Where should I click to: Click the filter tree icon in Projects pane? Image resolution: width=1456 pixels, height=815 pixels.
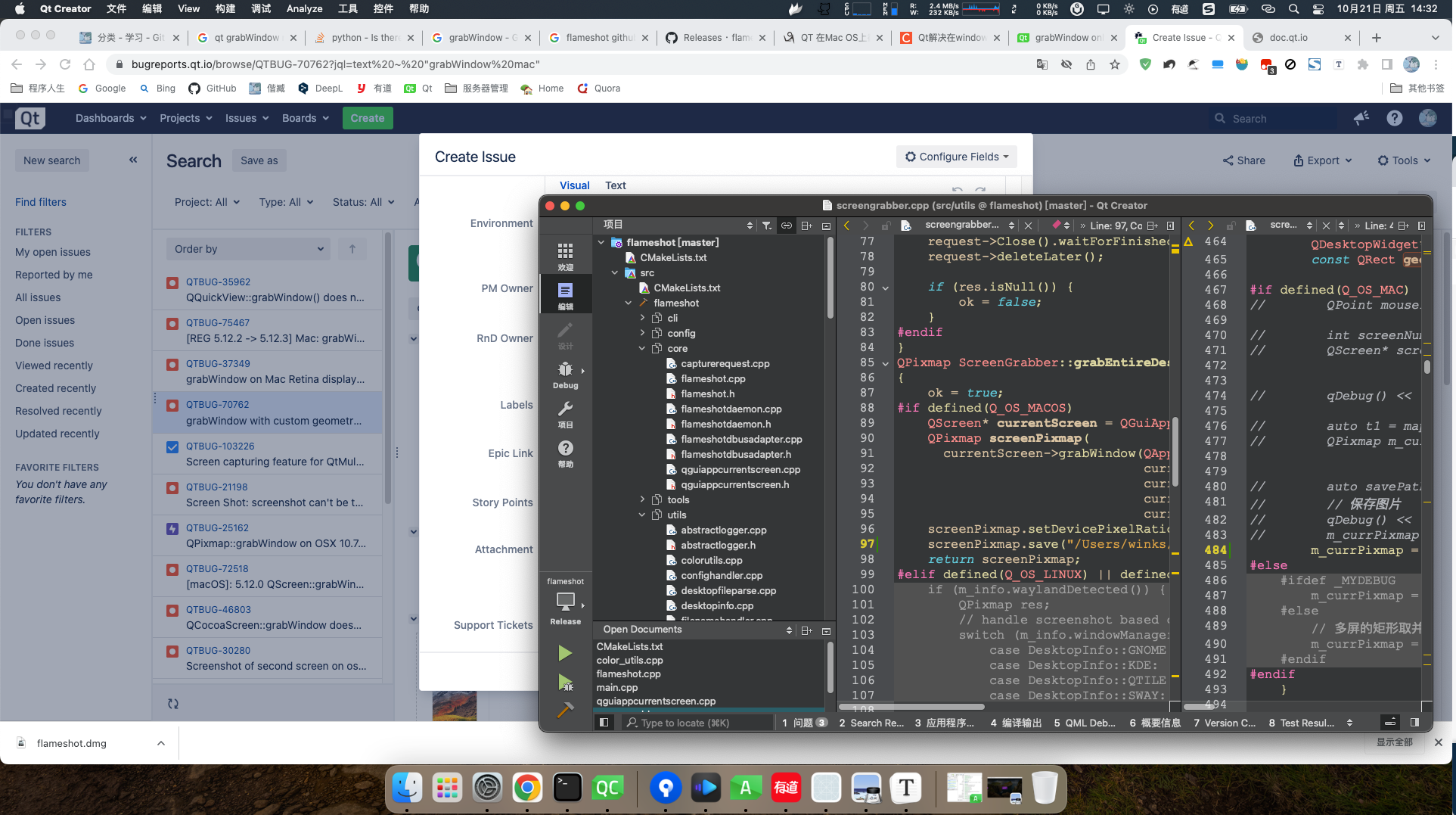coord(767,226)
